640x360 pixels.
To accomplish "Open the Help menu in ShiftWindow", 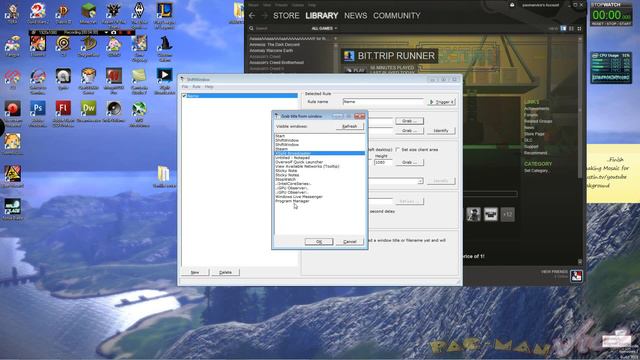I will (x=209, y=87).
